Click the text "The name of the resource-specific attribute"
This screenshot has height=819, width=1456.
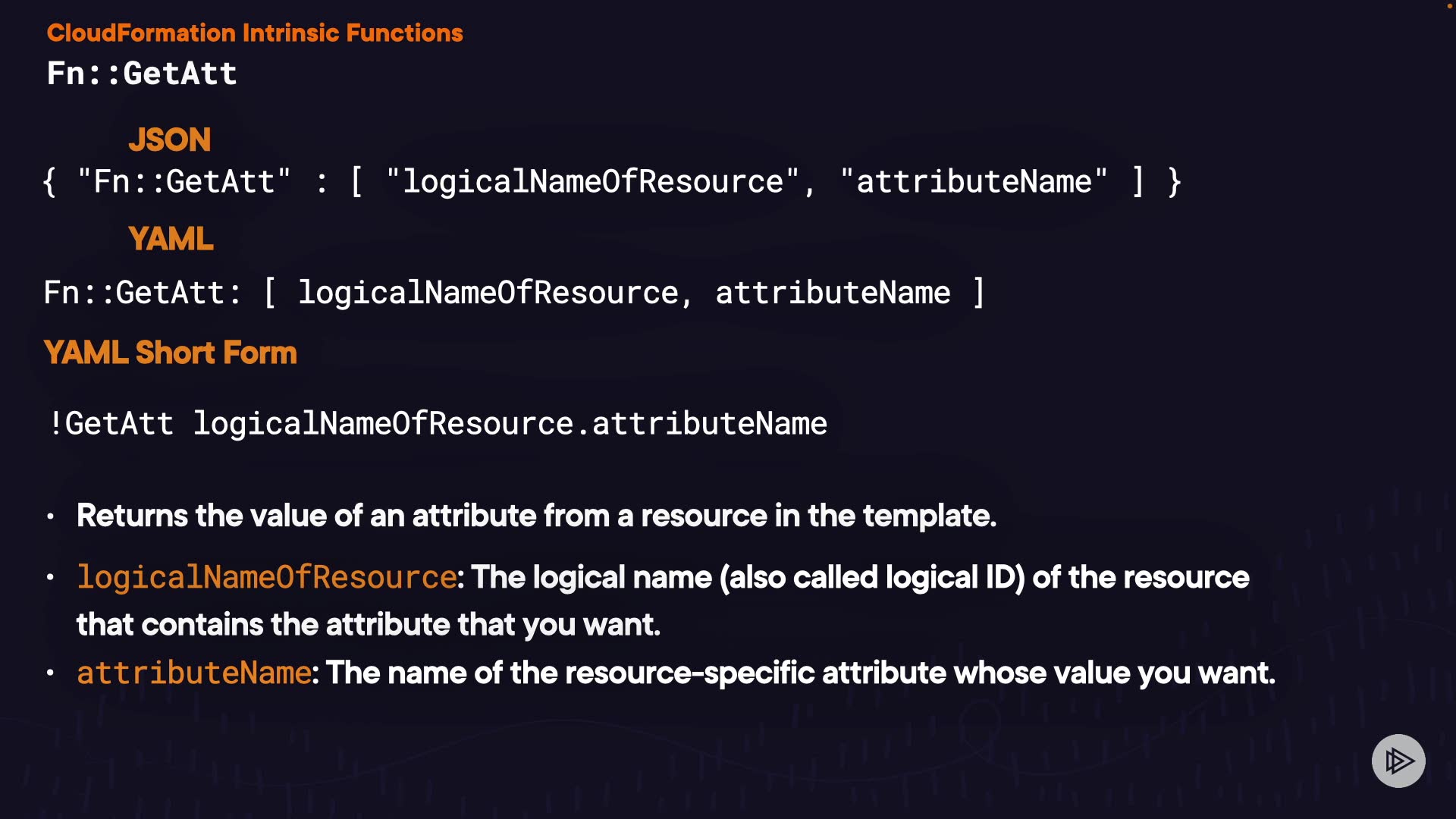click(x=635, y=673)
